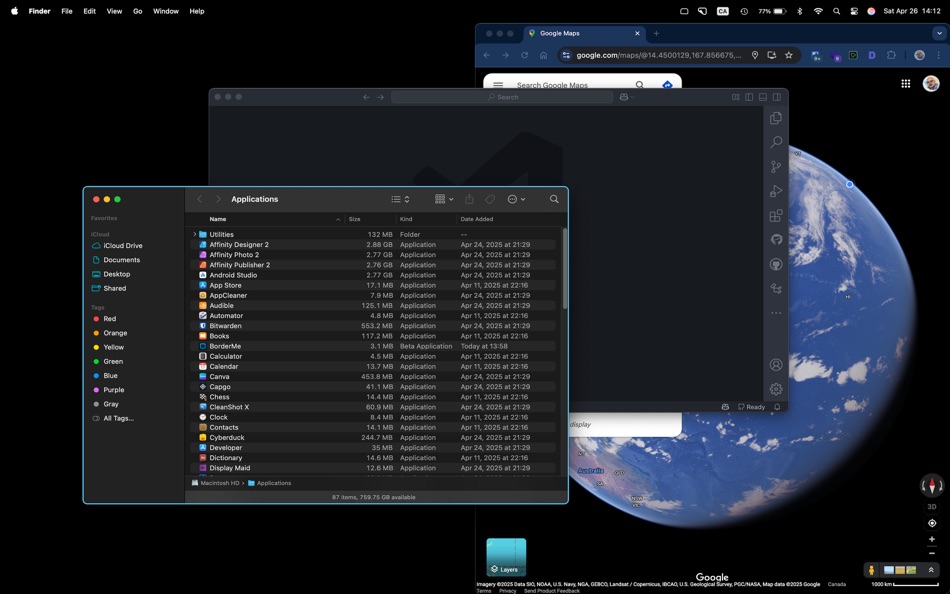Click the Manage gear icon in editor
This screenshot has height=594, width=950.
(x=776, y=389)
